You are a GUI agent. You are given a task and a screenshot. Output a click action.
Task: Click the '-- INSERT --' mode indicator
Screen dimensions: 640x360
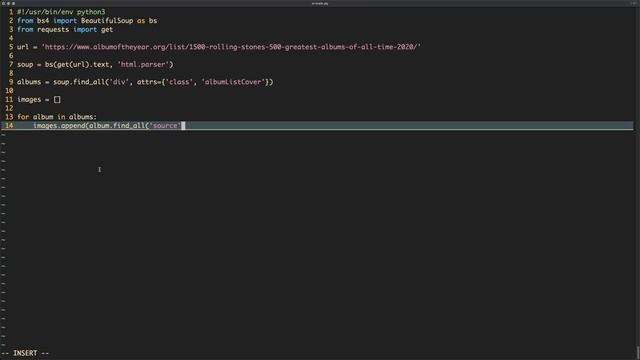(x=25, y=353)
